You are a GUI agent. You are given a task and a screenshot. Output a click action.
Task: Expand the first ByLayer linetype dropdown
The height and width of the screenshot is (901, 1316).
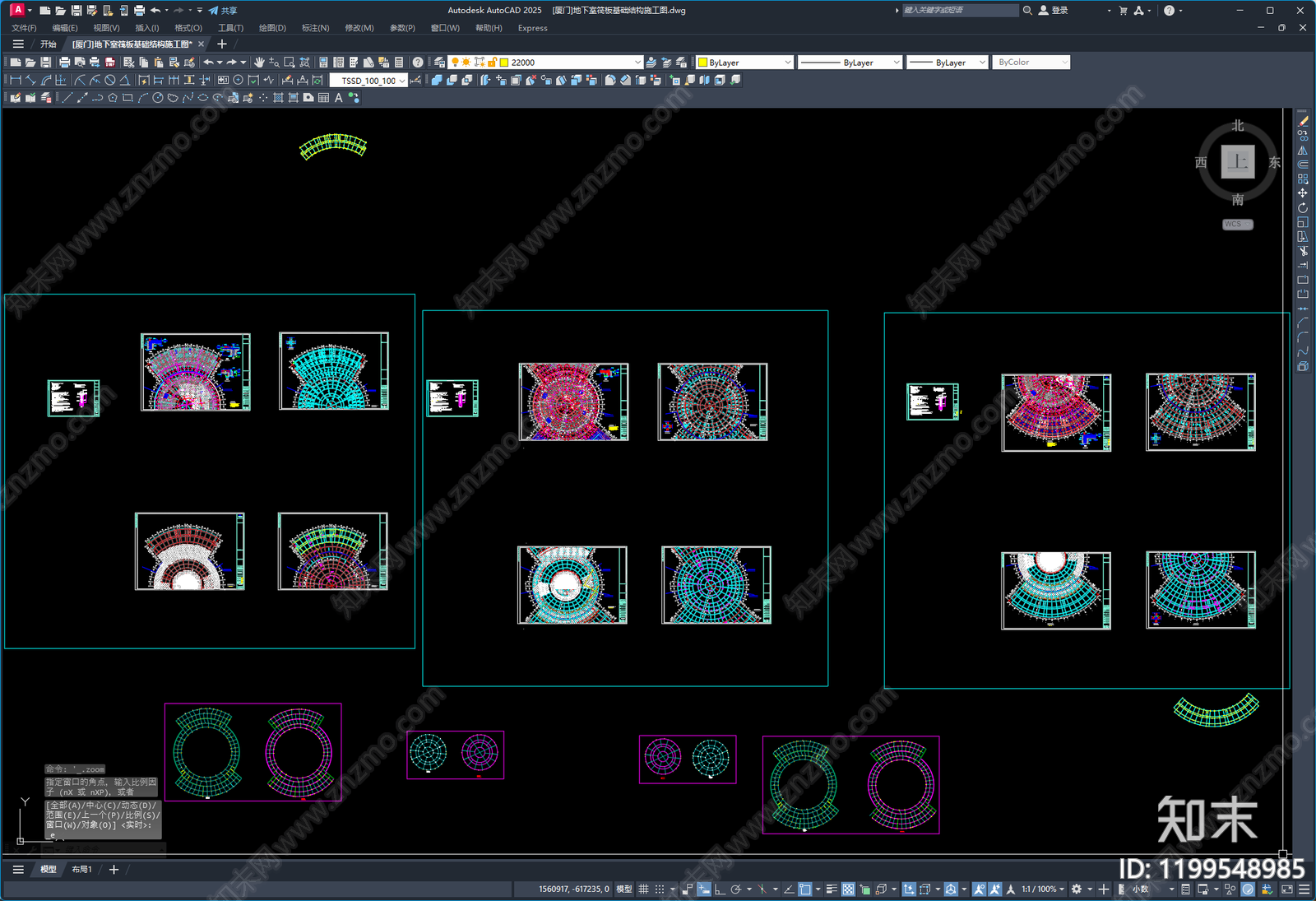click(850, 63)
